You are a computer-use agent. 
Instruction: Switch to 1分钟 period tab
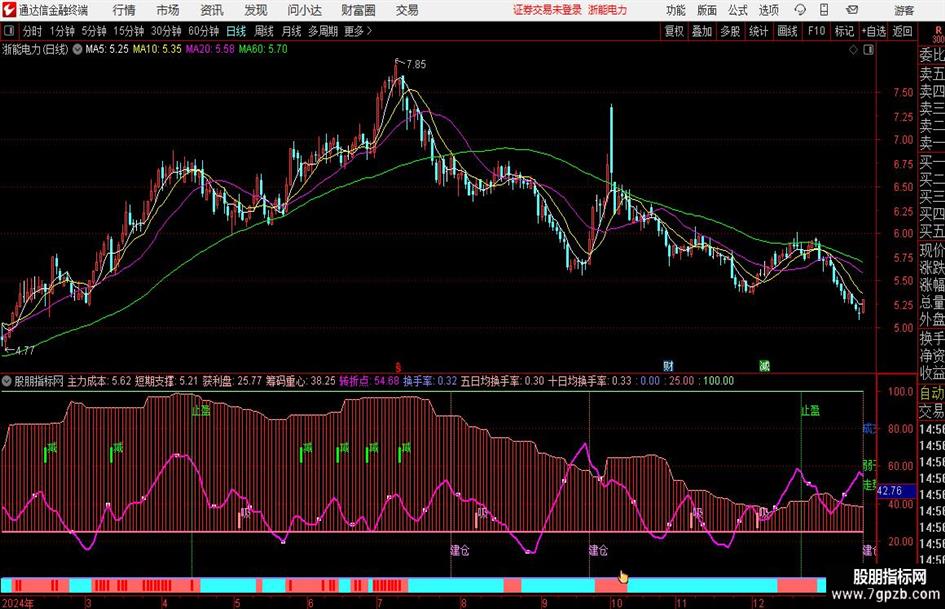tap(61, 31)
